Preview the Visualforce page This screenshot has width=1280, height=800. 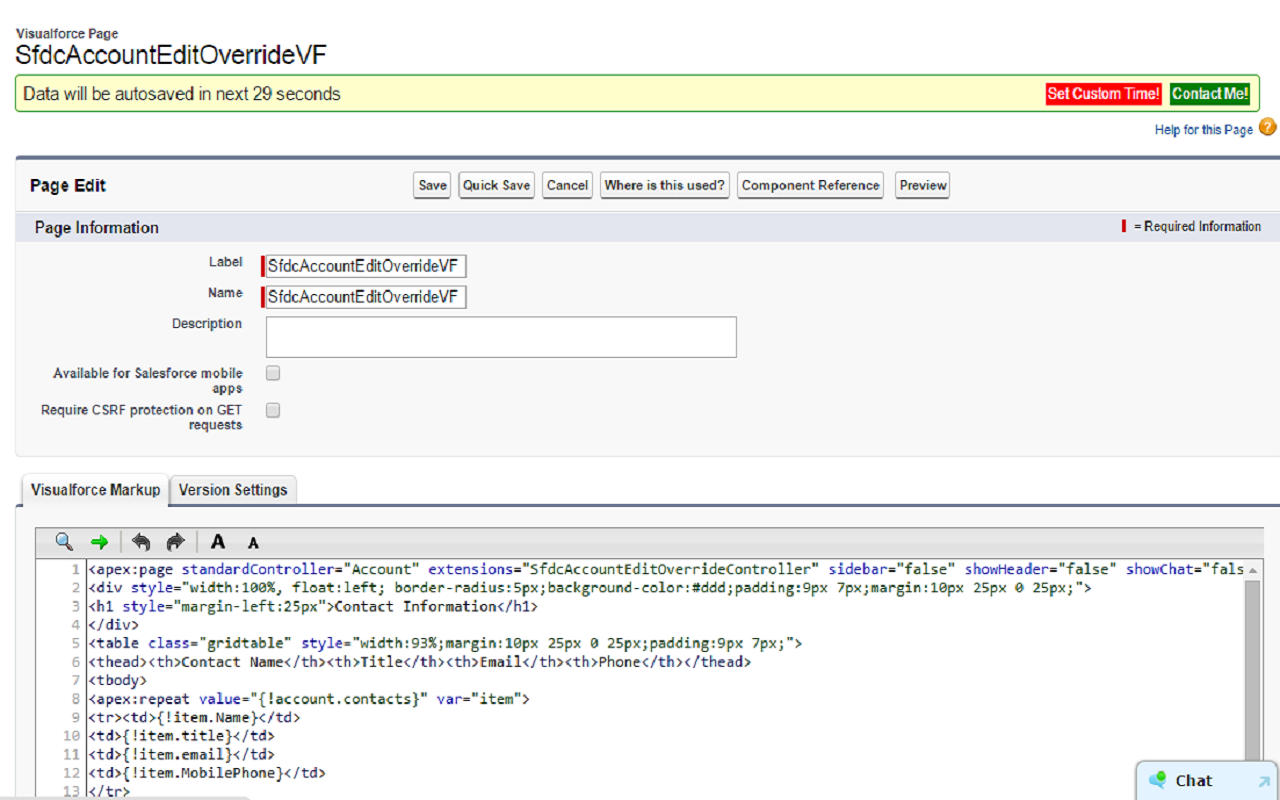923,185
